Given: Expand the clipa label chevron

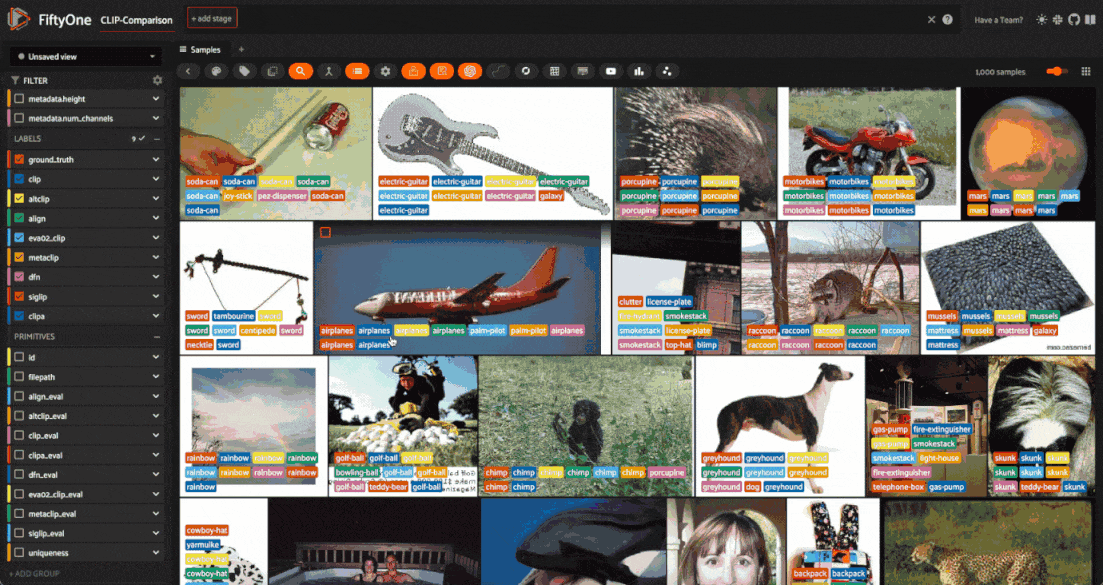Looking at the screenshot, I should click(x=155, y=316).
